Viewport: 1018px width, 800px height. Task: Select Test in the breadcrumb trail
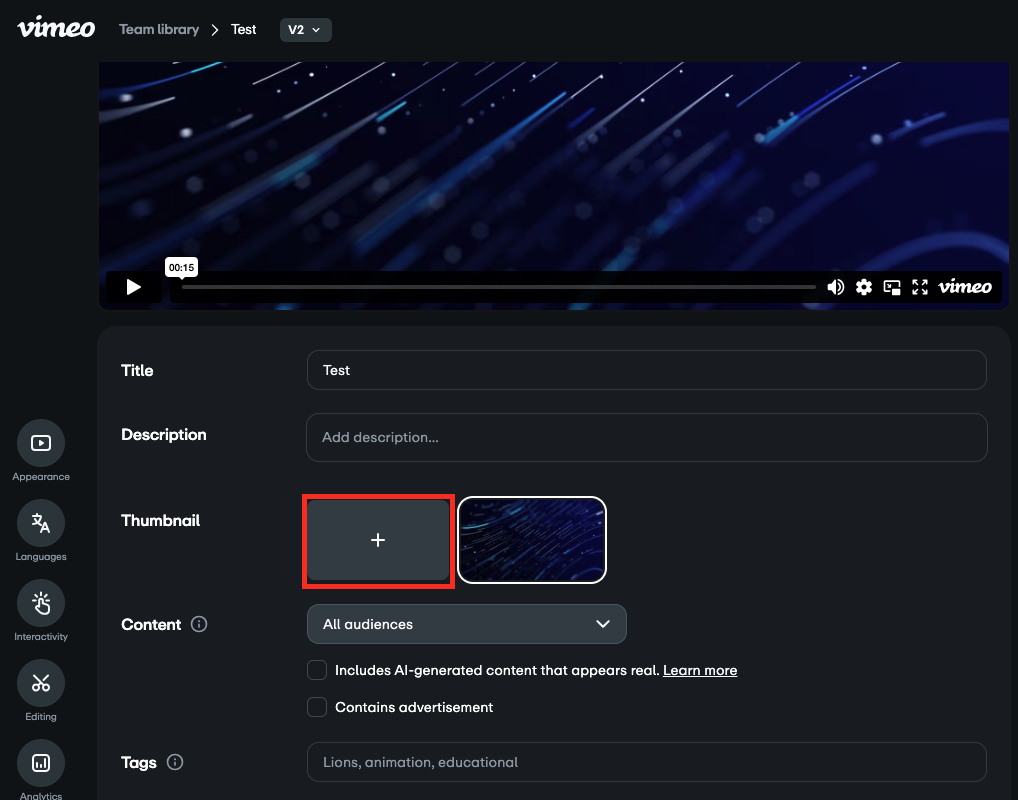click(243, 29)
